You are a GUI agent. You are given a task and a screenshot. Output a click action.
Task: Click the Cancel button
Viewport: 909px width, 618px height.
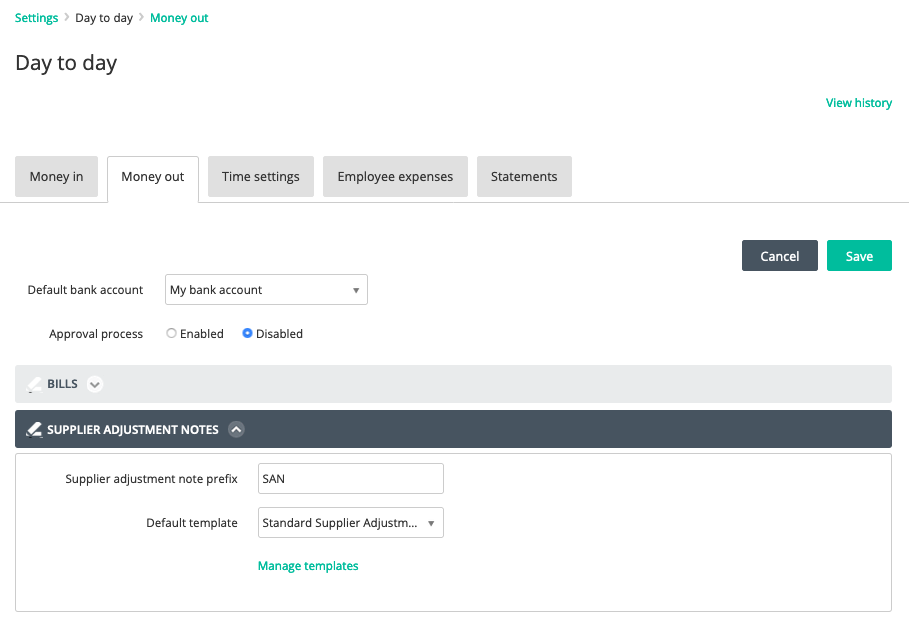tap(780, 256)
